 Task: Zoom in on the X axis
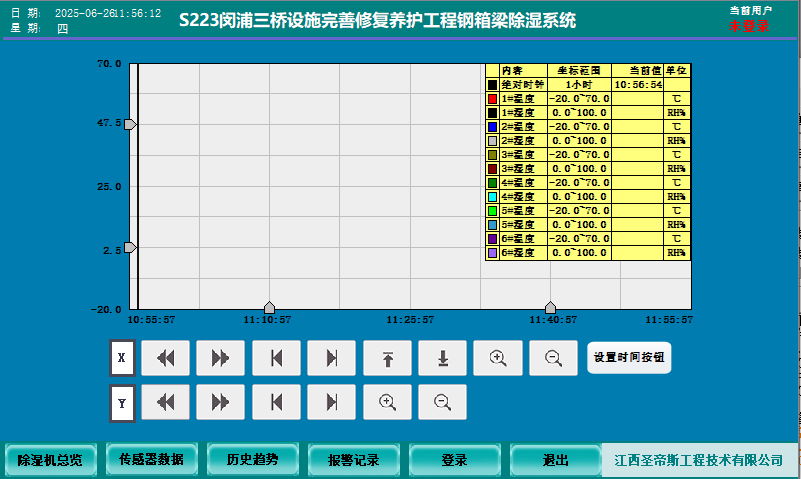coord(498,358)
